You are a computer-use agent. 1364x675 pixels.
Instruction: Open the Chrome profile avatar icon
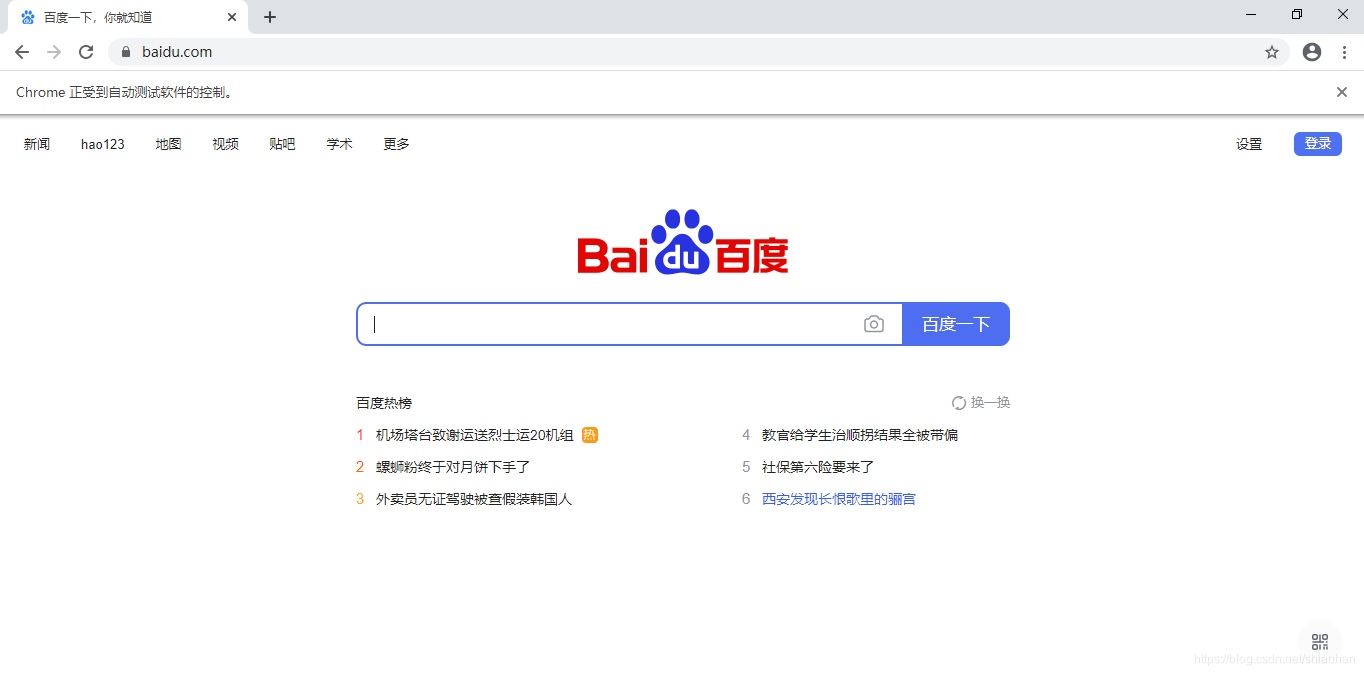1312,52
